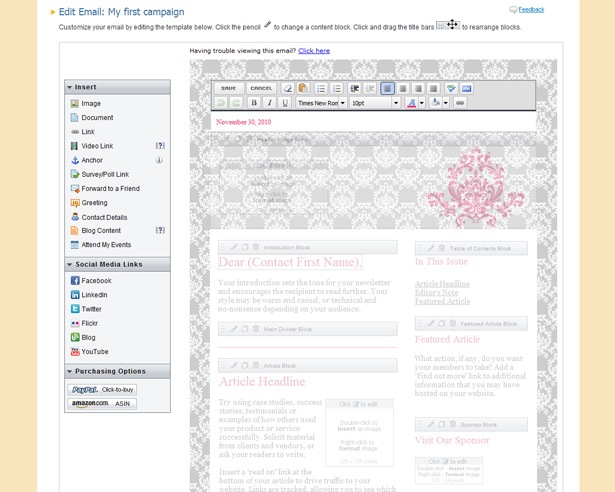Insert a Document from the sidebar
Image resolution: width=615 pixels, height=492 pixels.
pyautogui.click(x=92, y=118)
